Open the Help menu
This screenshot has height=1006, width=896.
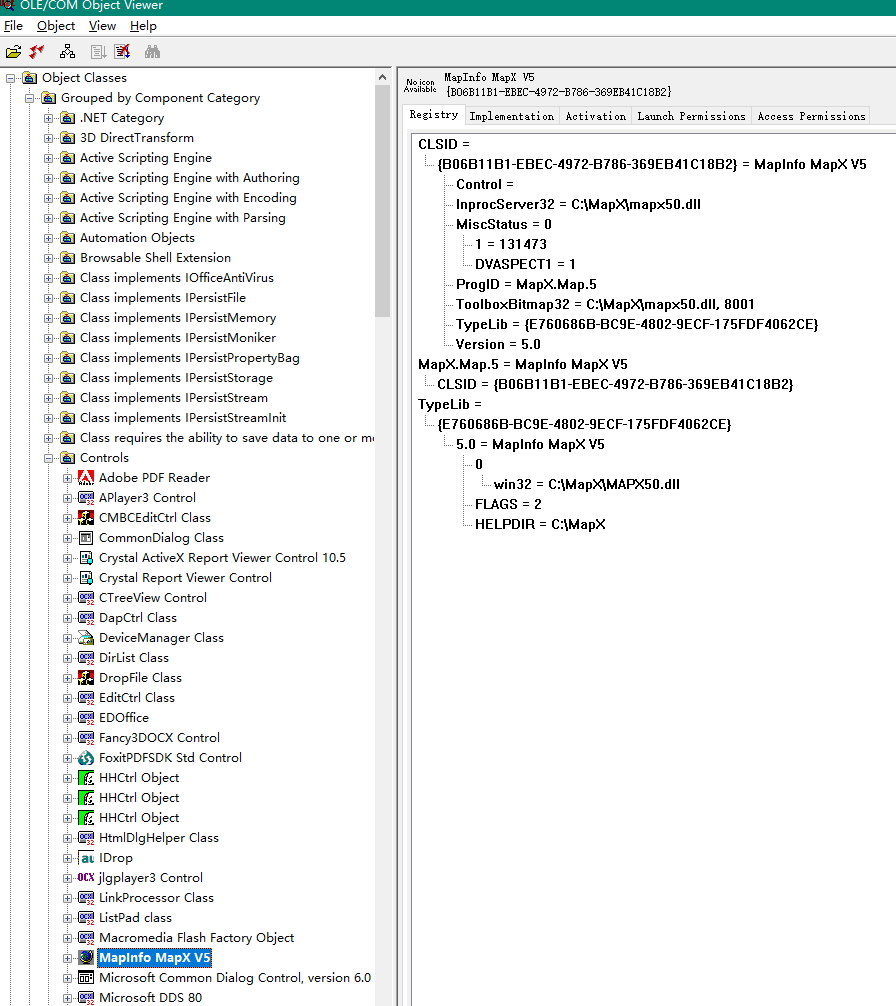[143, 26]
